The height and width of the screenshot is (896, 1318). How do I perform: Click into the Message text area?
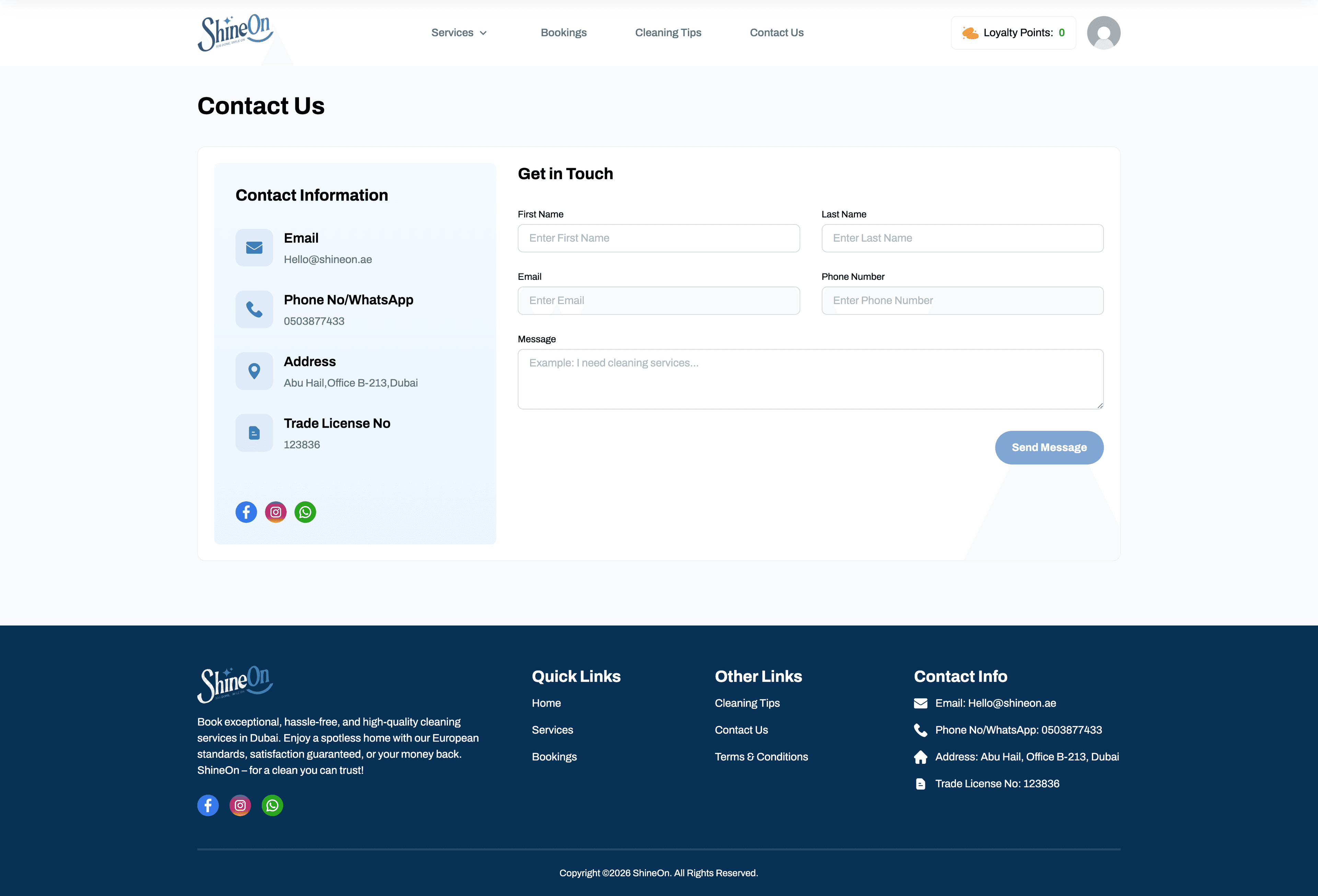pyautogui.click(x=810, y=379)
